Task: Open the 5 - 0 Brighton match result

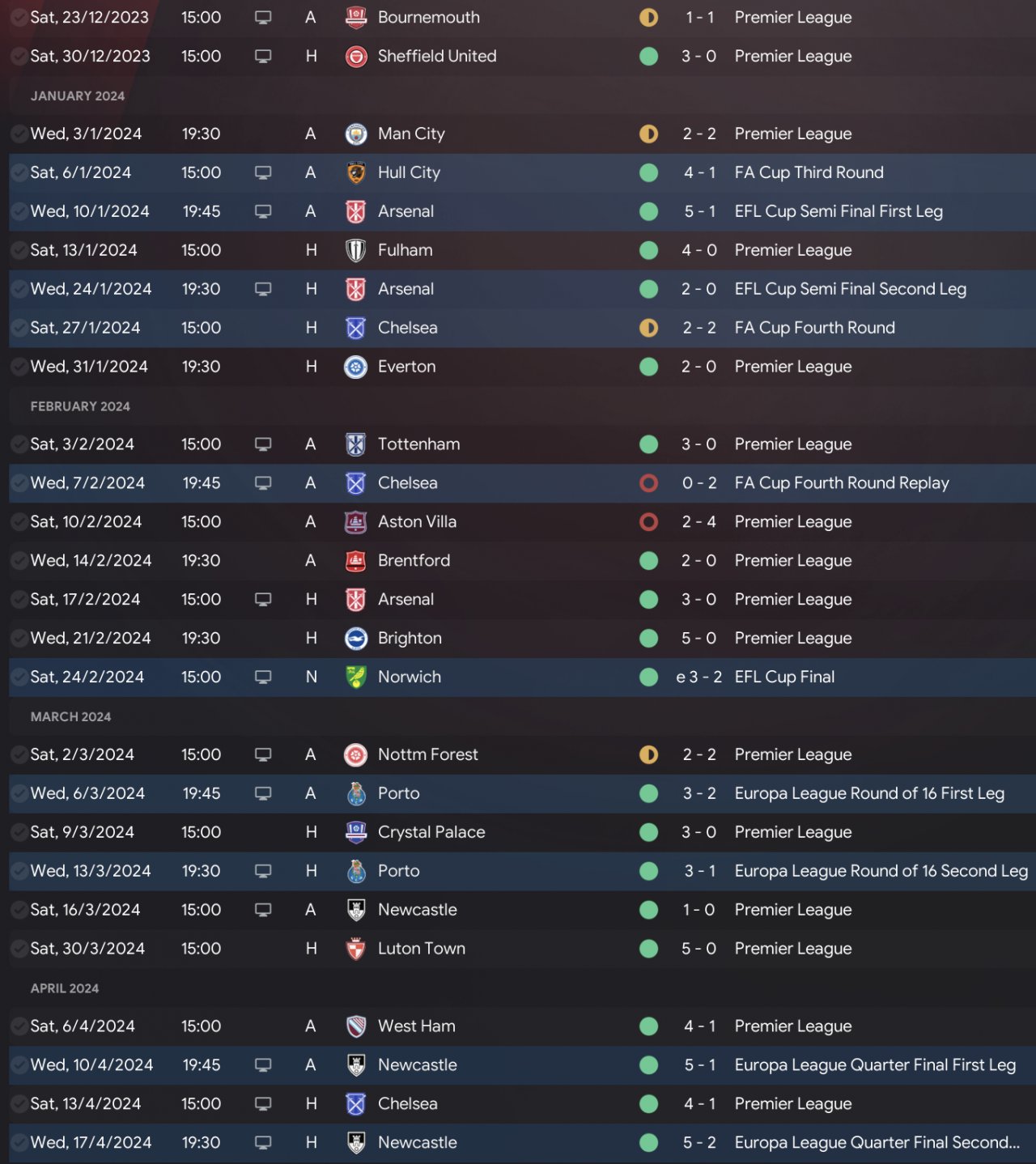Action: [698, 639]
